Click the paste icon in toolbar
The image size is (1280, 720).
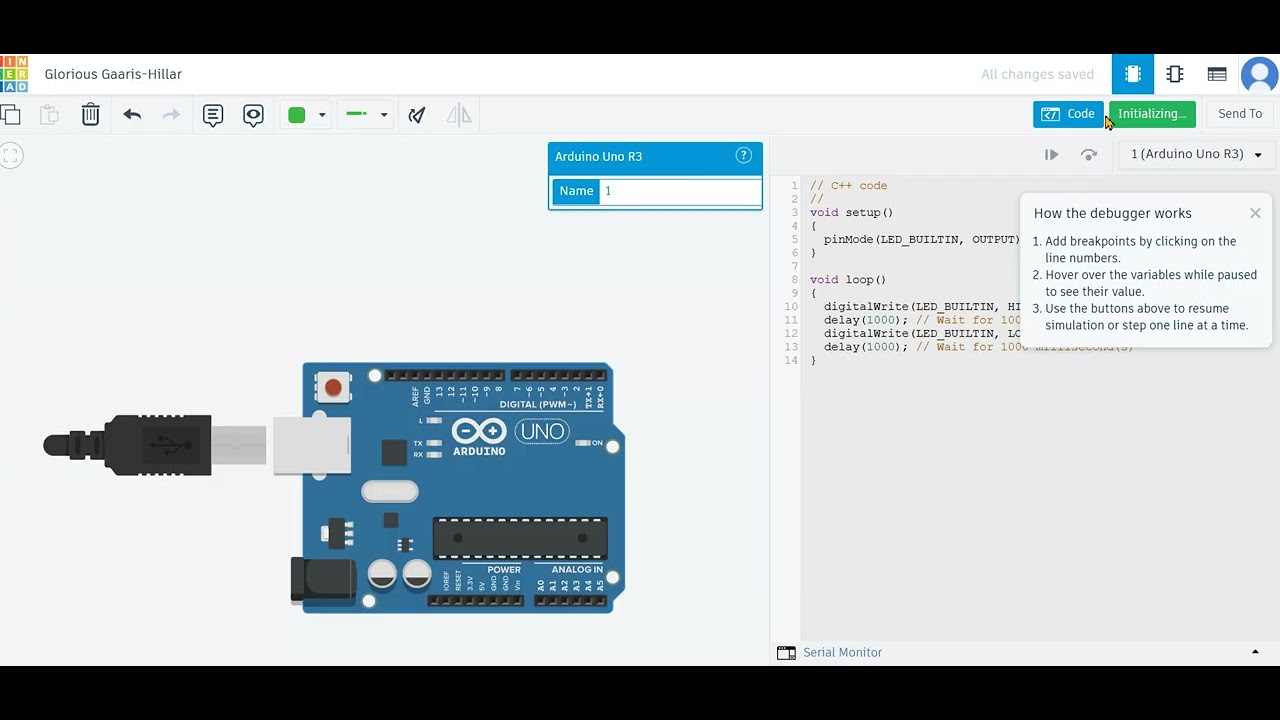coord(49,114)
